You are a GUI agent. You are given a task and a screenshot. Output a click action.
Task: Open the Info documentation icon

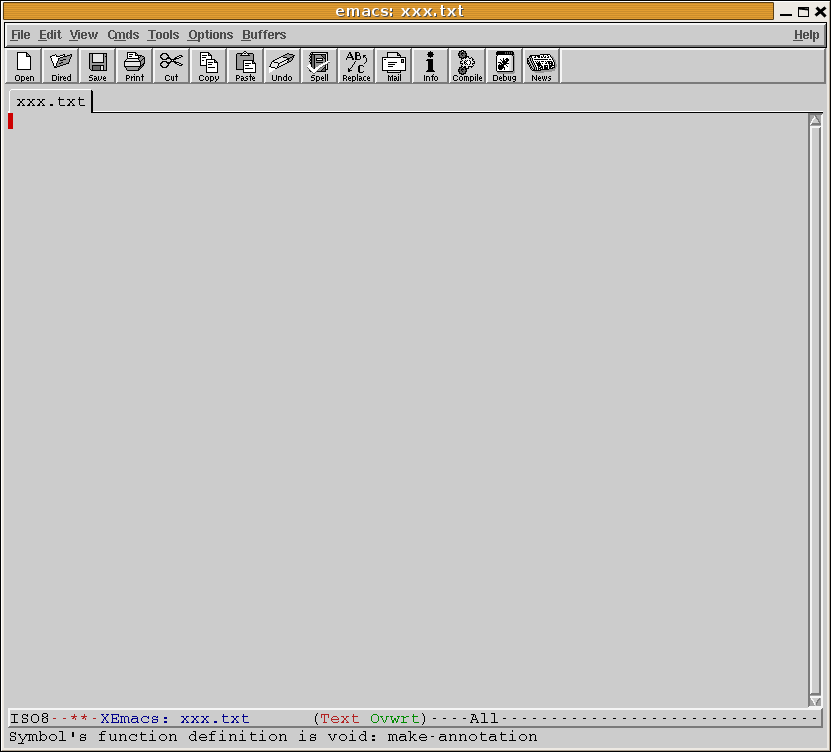point(430,66)
